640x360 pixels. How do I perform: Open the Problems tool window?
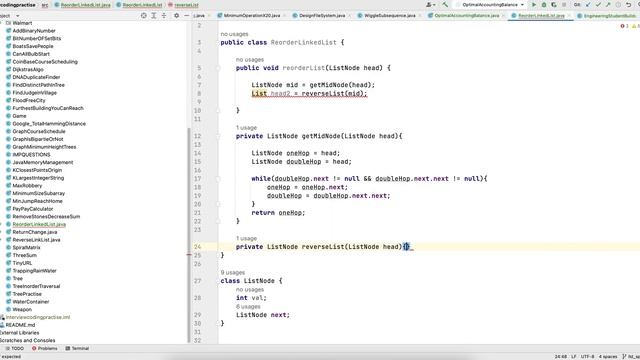click(44, 349)
